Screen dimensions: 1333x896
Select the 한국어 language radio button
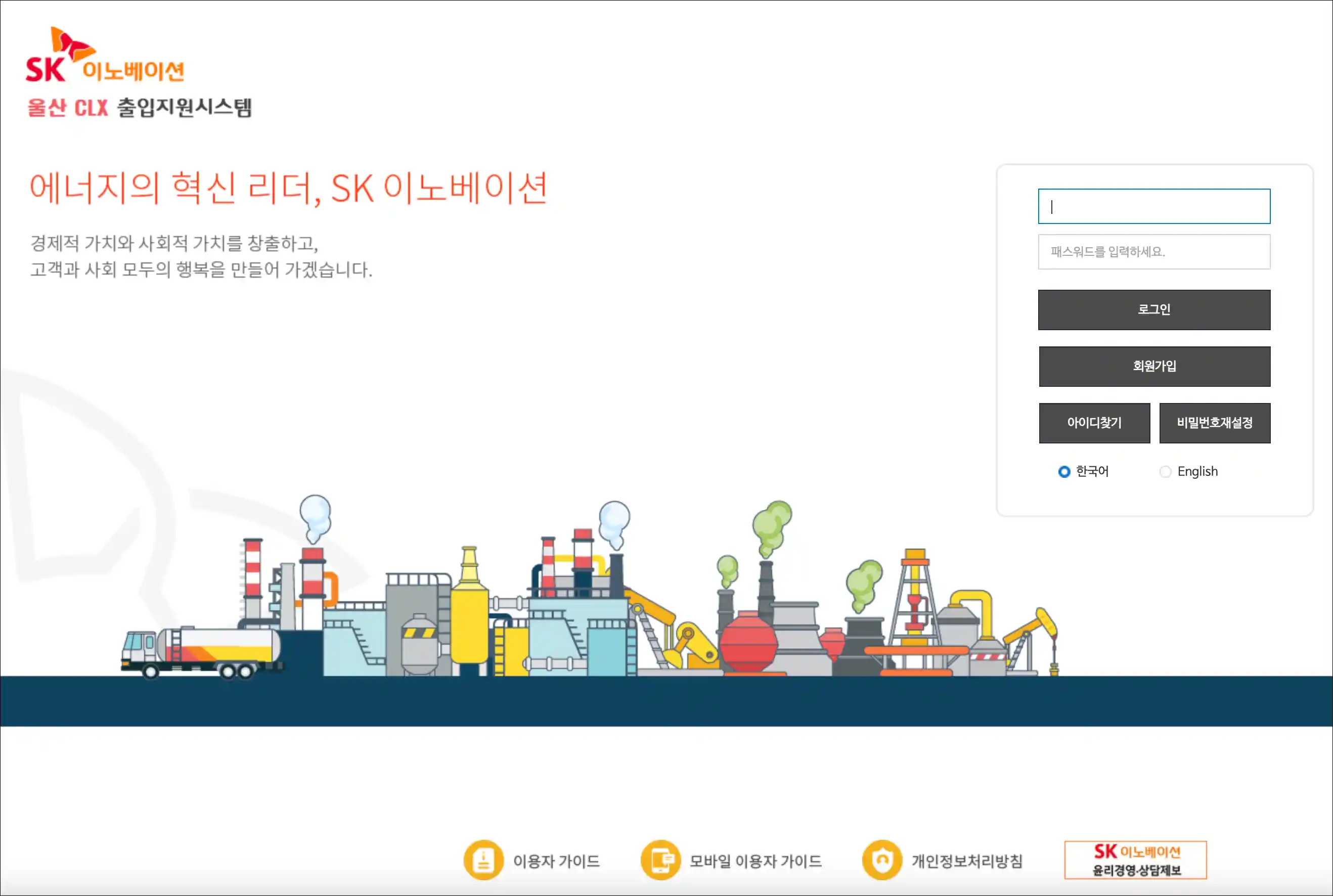[1064, 472]
